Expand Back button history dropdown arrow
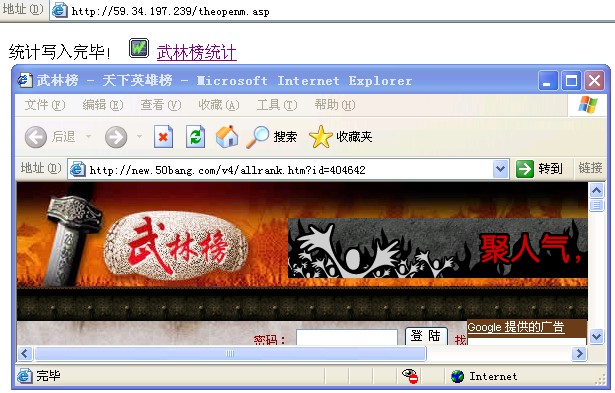 89,136
